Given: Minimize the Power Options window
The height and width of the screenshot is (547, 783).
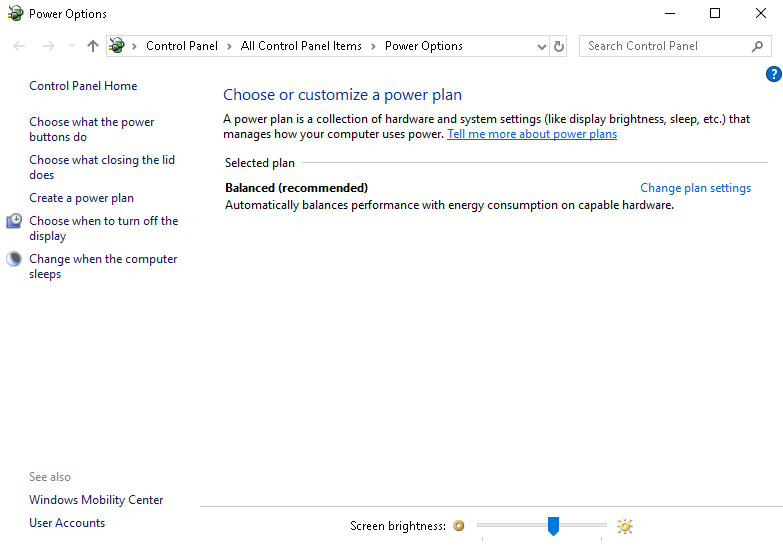Looking at the screenshot, I should coord(670,13).
